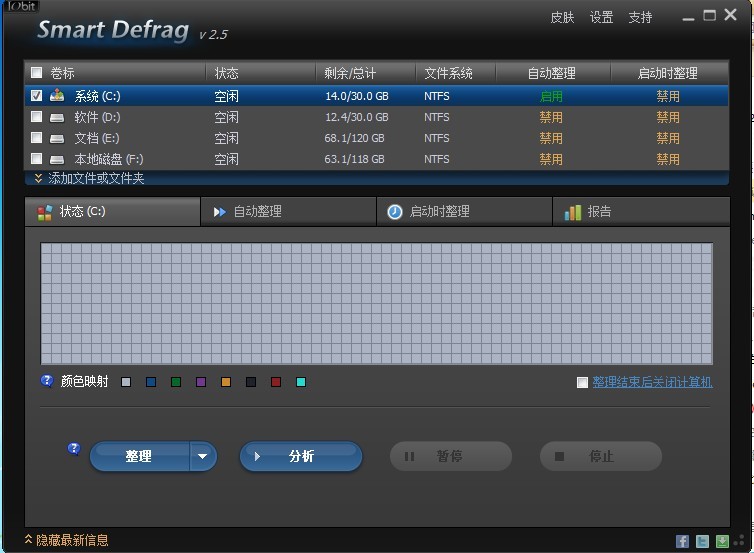754x553 pixels.
Task: Uncheck the 系统 (C:) drive checkbox
Action: coord(37,96)
